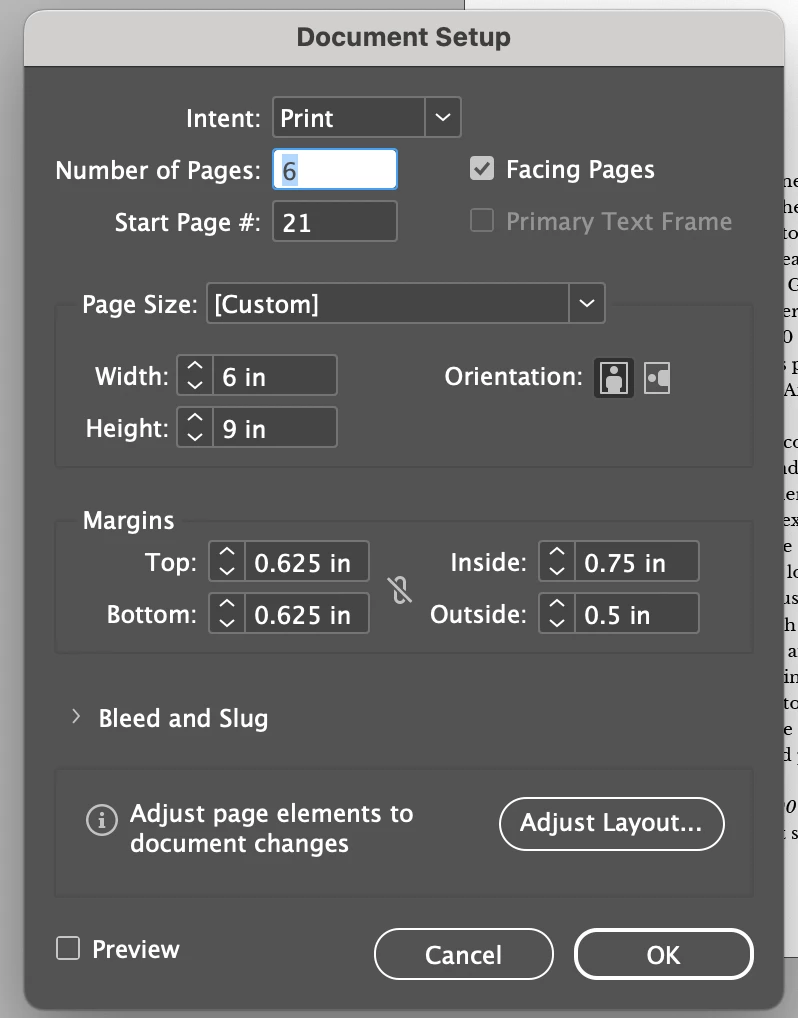
Task: Decrease Height with the down stepper arrow
Action: point(195,437)
